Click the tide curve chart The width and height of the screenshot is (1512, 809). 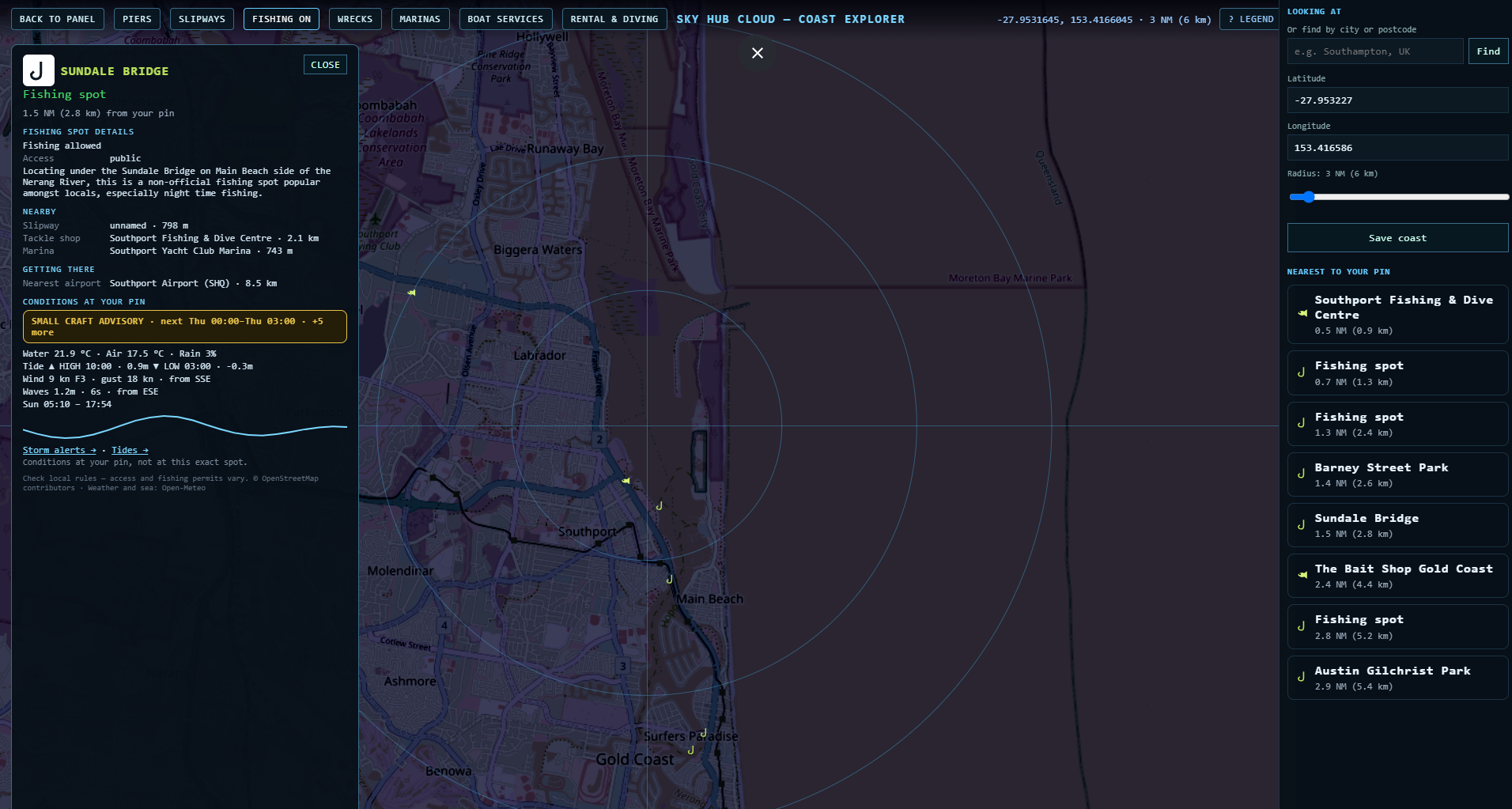[185, 426]
